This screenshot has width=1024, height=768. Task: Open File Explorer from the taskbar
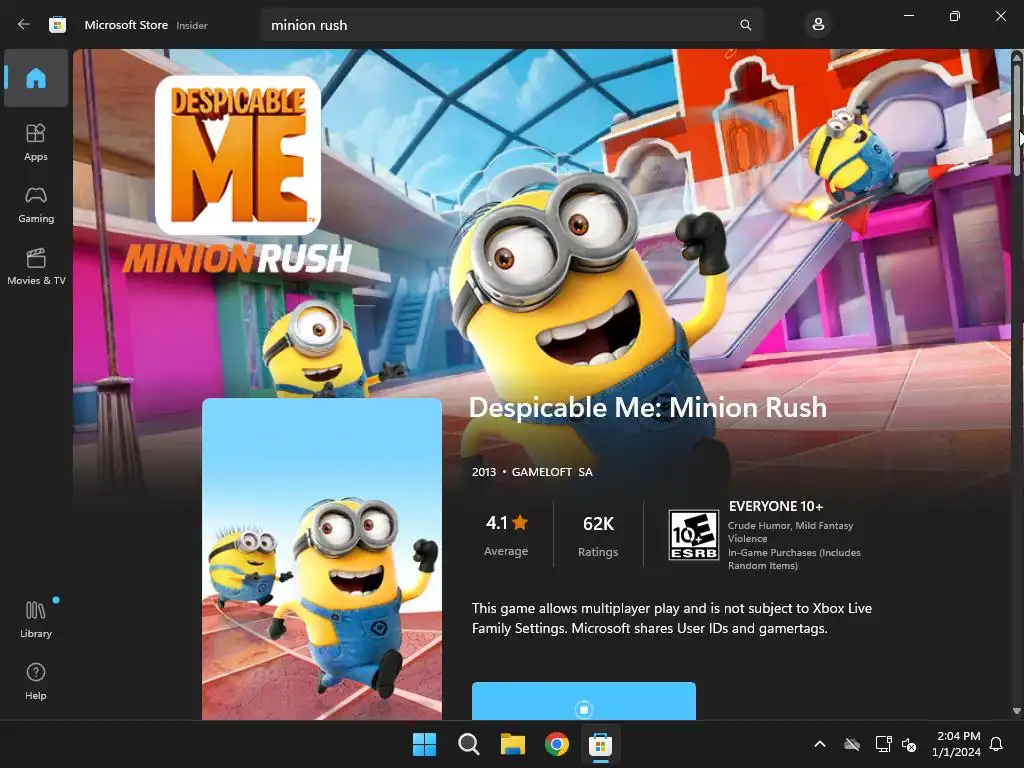[x=513, y=744]
